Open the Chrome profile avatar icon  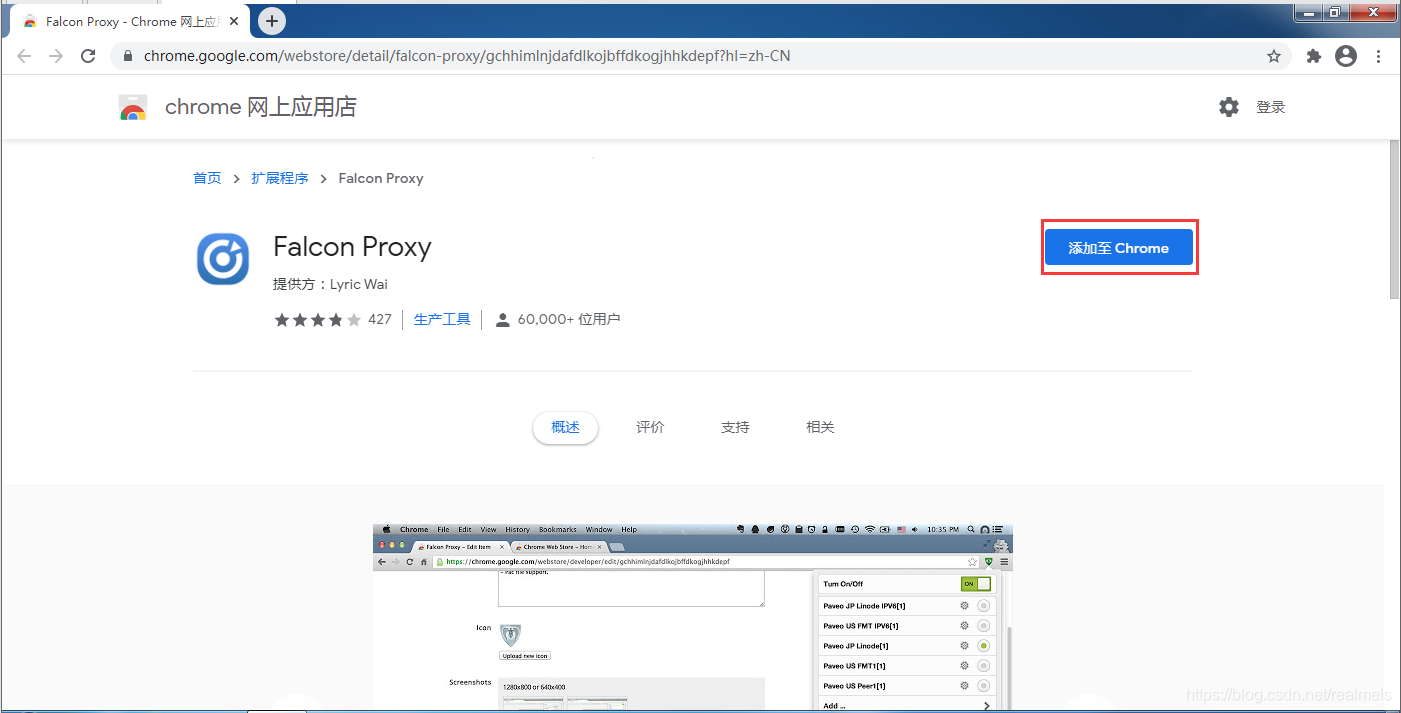pos(1346,56)
